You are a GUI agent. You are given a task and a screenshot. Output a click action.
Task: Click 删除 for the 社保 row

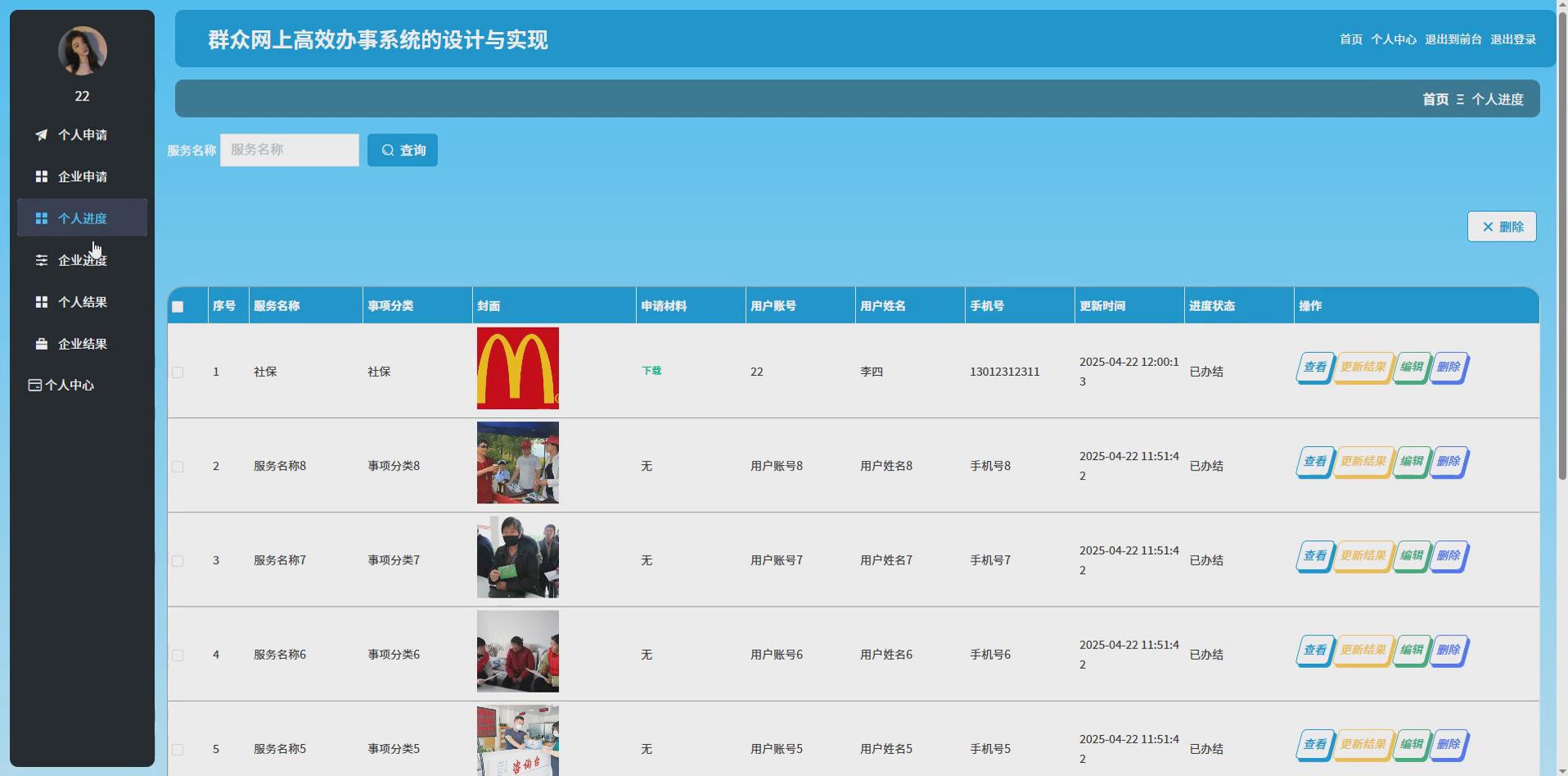[1449, 368]
